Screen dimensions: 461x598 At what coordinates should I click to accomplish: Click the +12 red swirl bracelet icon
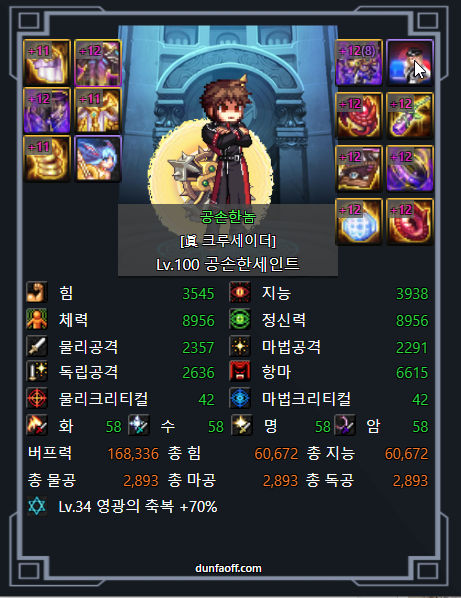(x=359, y=115)
